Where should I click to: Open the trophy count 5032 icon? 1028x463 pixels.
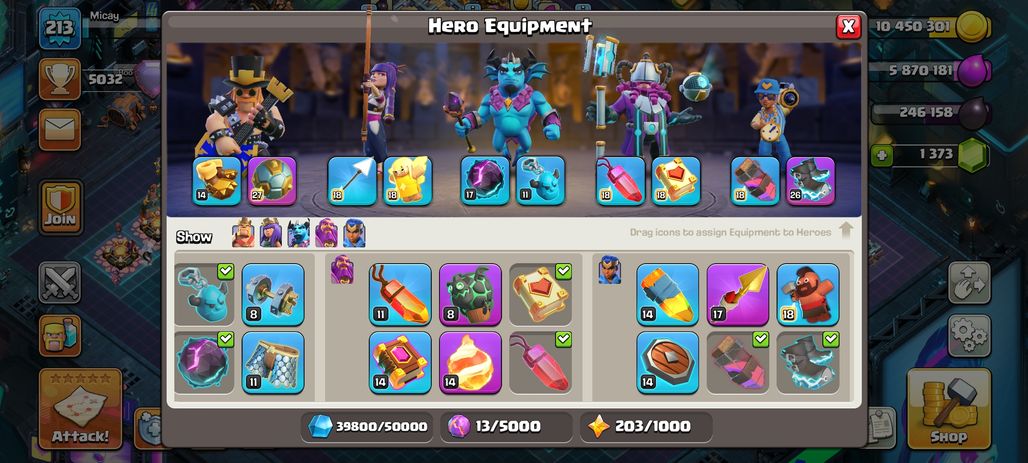60,79
